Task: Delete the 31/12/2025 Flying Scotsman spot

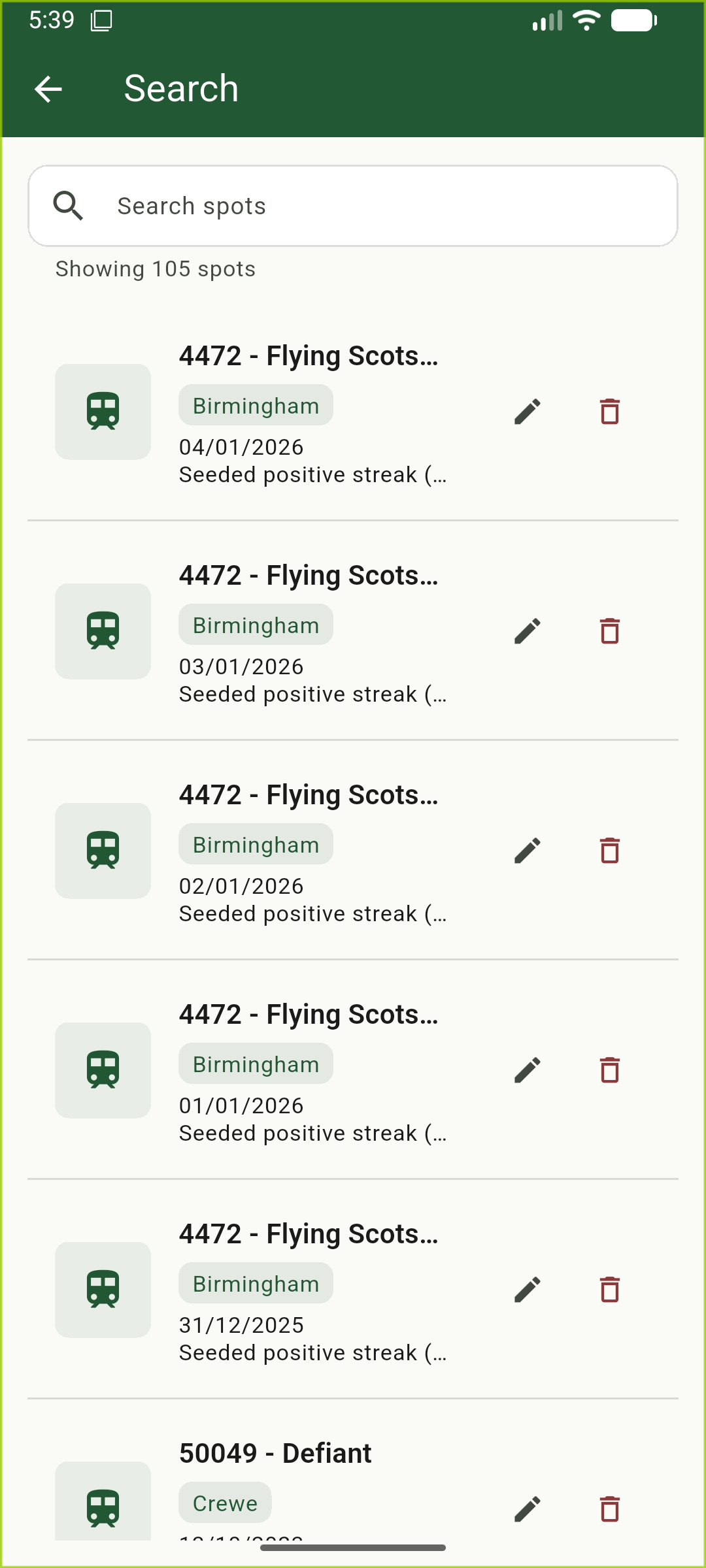Action: pos(609,1290)
